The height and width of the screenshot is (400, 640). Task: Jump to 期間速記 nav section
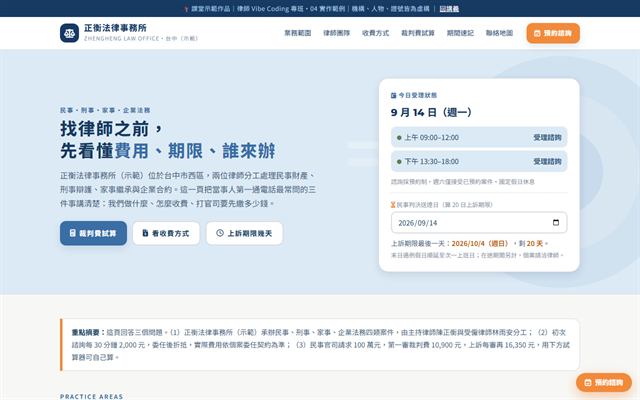460,33
